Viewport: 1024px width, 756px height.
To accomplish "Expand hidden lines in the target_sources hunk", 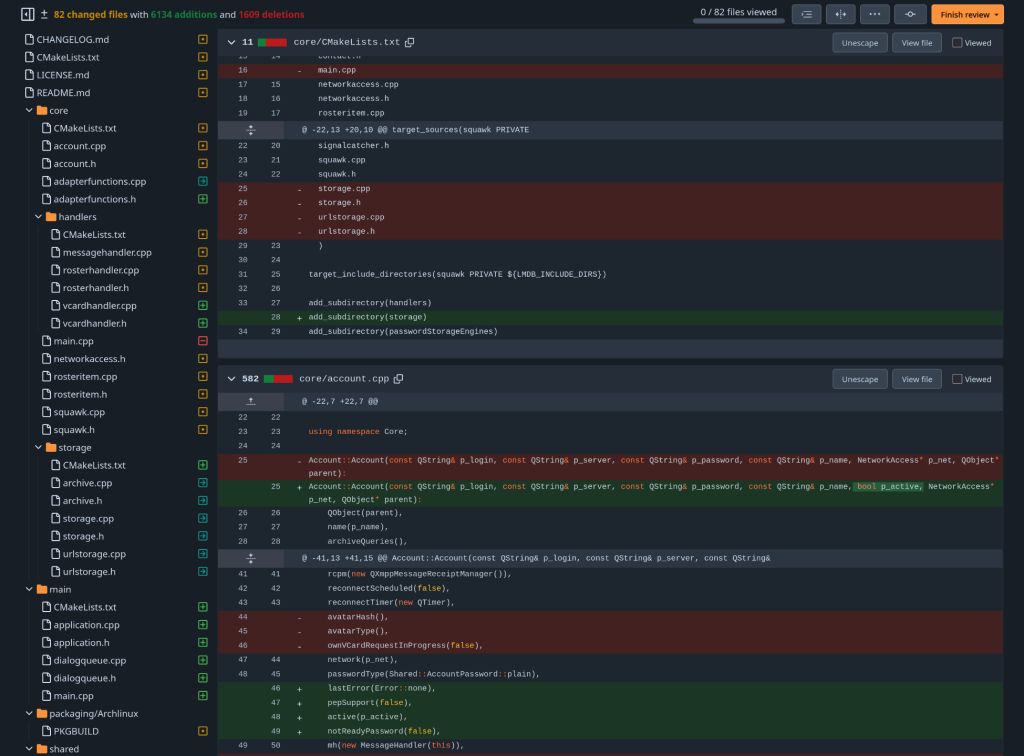I will tap(250, 129).
